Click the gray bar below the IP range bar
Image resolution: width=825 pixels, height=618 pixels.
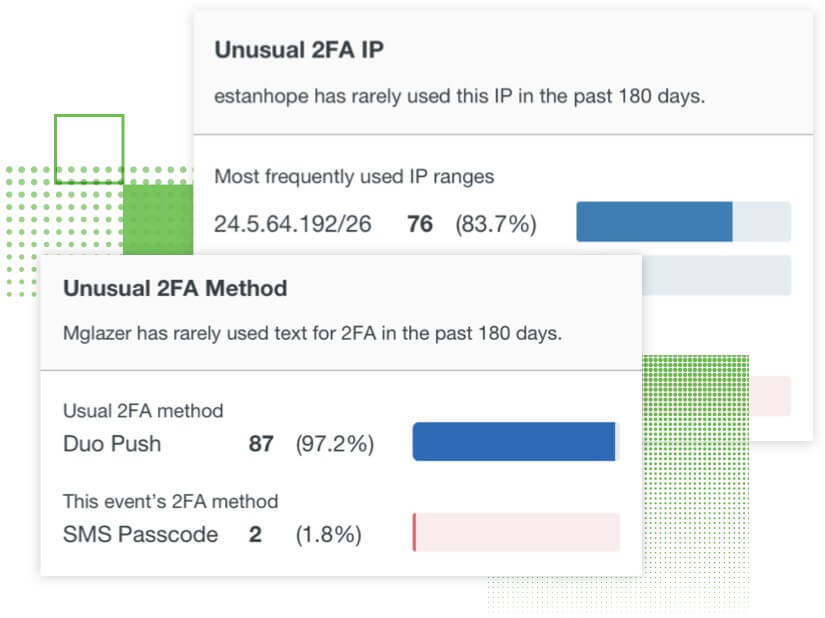[715, 275]
